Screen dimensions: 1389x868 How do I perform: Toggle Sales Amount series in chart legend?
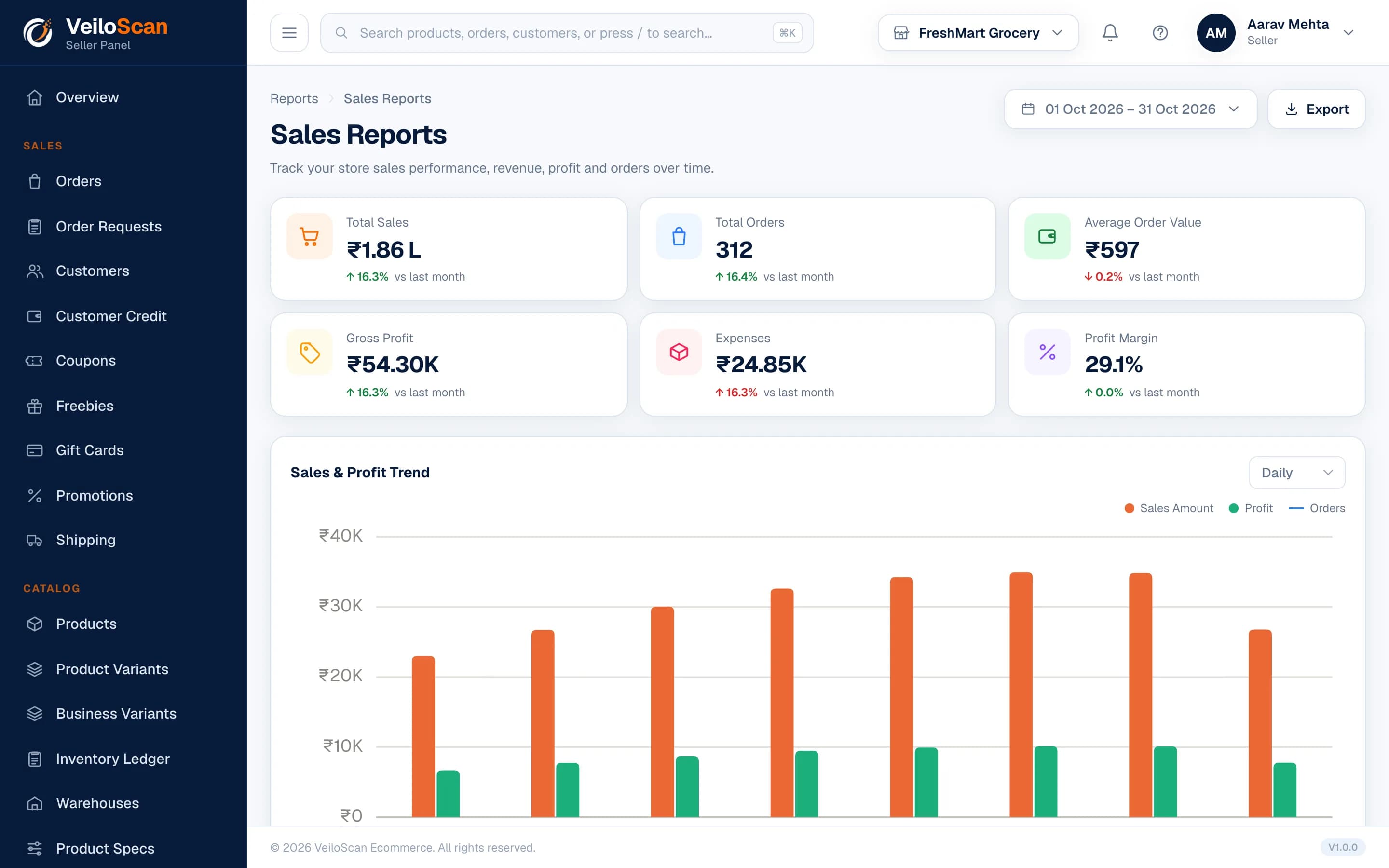[x=1169, y=508]
